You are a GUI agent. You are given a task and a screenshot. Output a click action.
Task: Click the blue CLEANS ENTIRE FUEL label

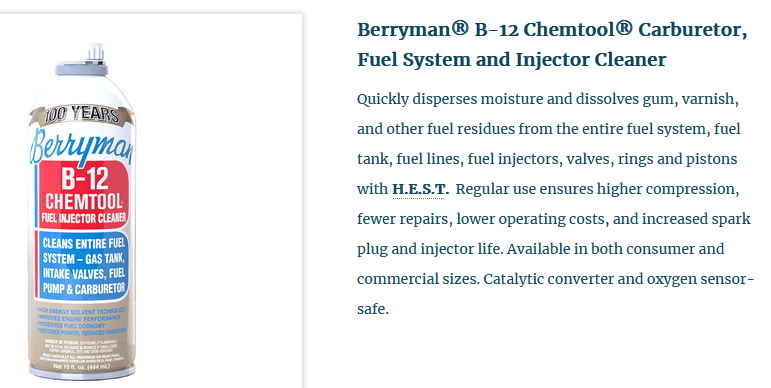(x=84, y=266)
